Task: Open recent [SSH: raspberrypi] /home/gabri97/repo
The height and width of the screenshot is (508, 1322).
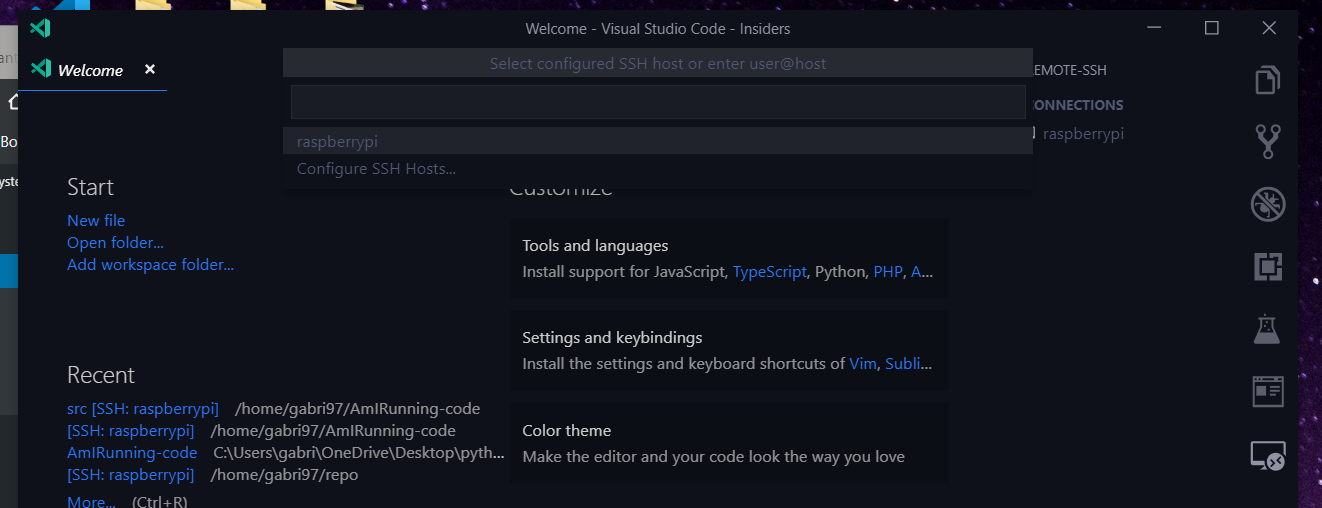Action: [x=131, y=474]
